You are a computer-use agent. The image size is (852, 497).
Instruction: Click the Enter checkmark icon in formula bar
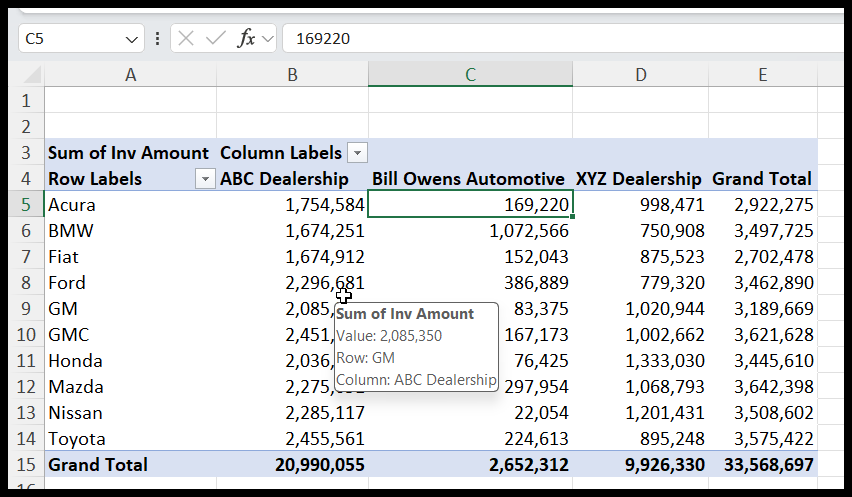[x=216, y=39]
